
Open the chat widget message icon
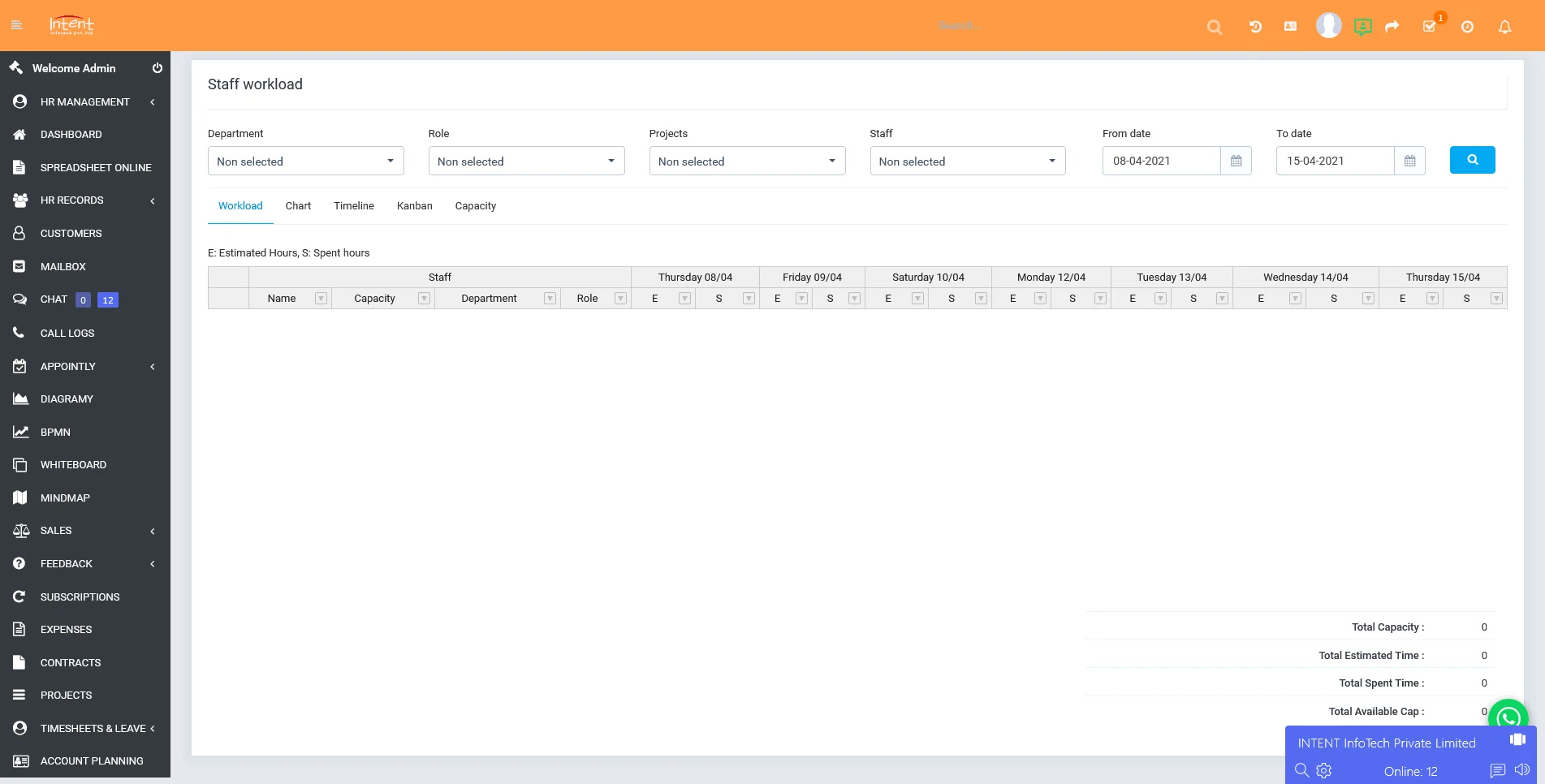pyautogui.click(x=1498, y=770)
